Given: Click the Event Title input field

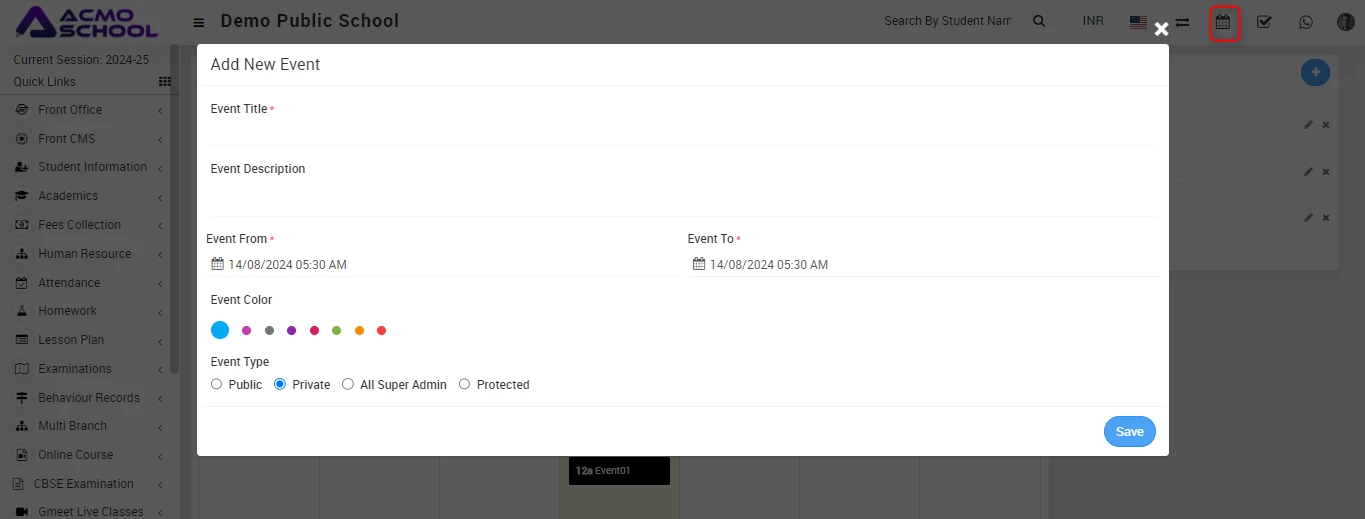Looking at the screenshot, I should (x=683, y=131).
